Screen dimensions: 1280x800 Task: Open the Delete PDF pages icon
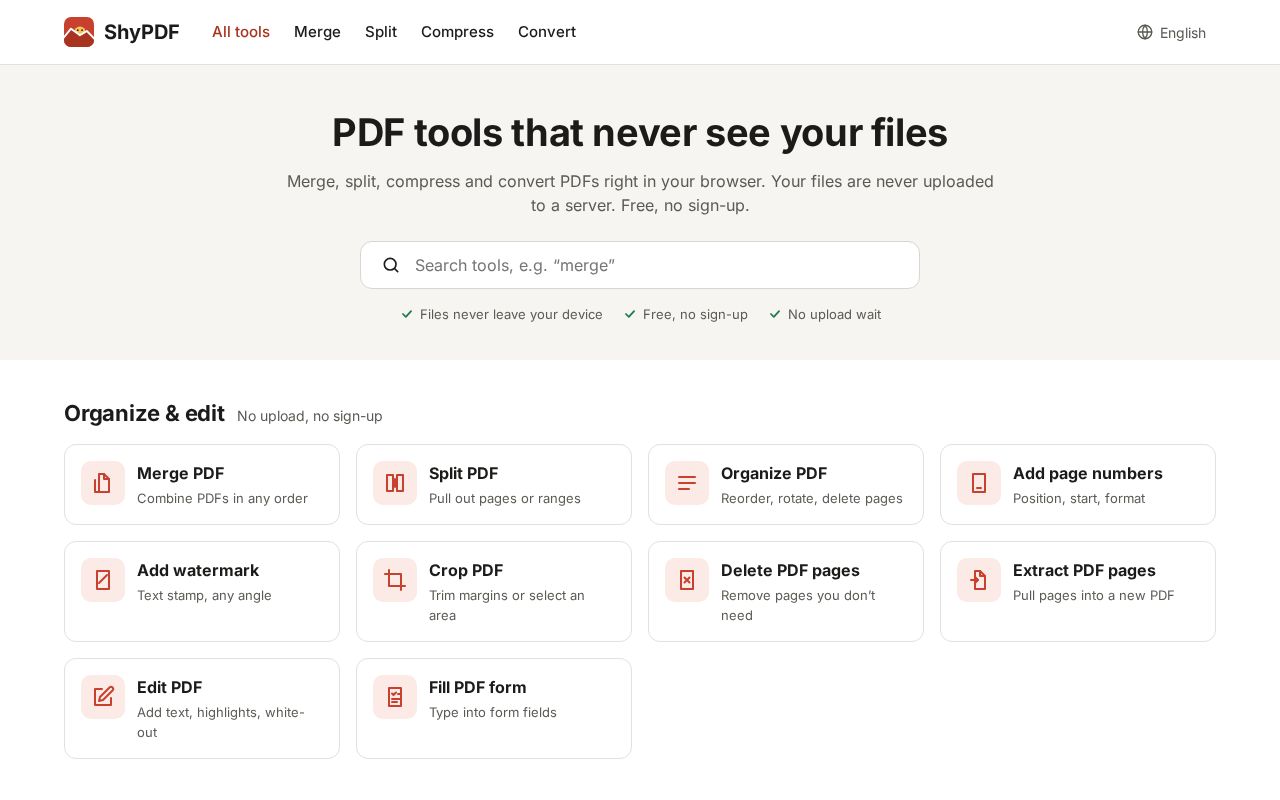tap(687, 580)
